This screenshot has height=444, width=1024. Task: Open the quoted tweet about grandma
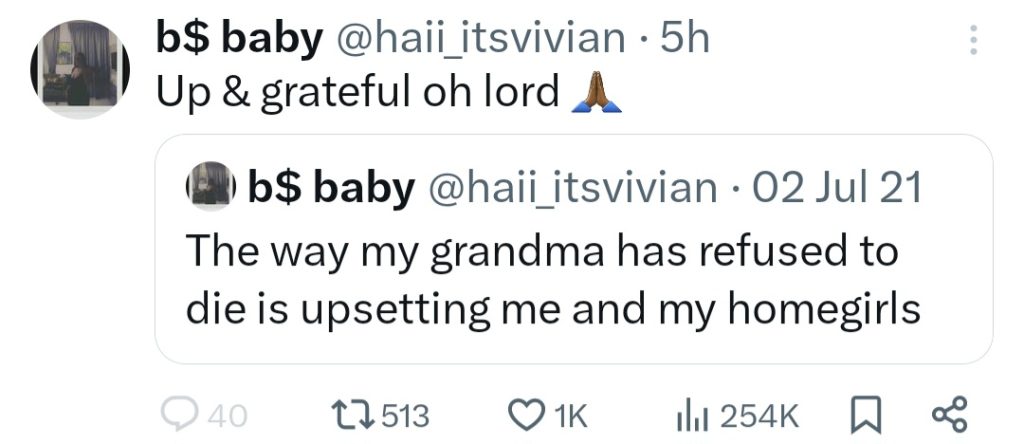coord(552,281)
